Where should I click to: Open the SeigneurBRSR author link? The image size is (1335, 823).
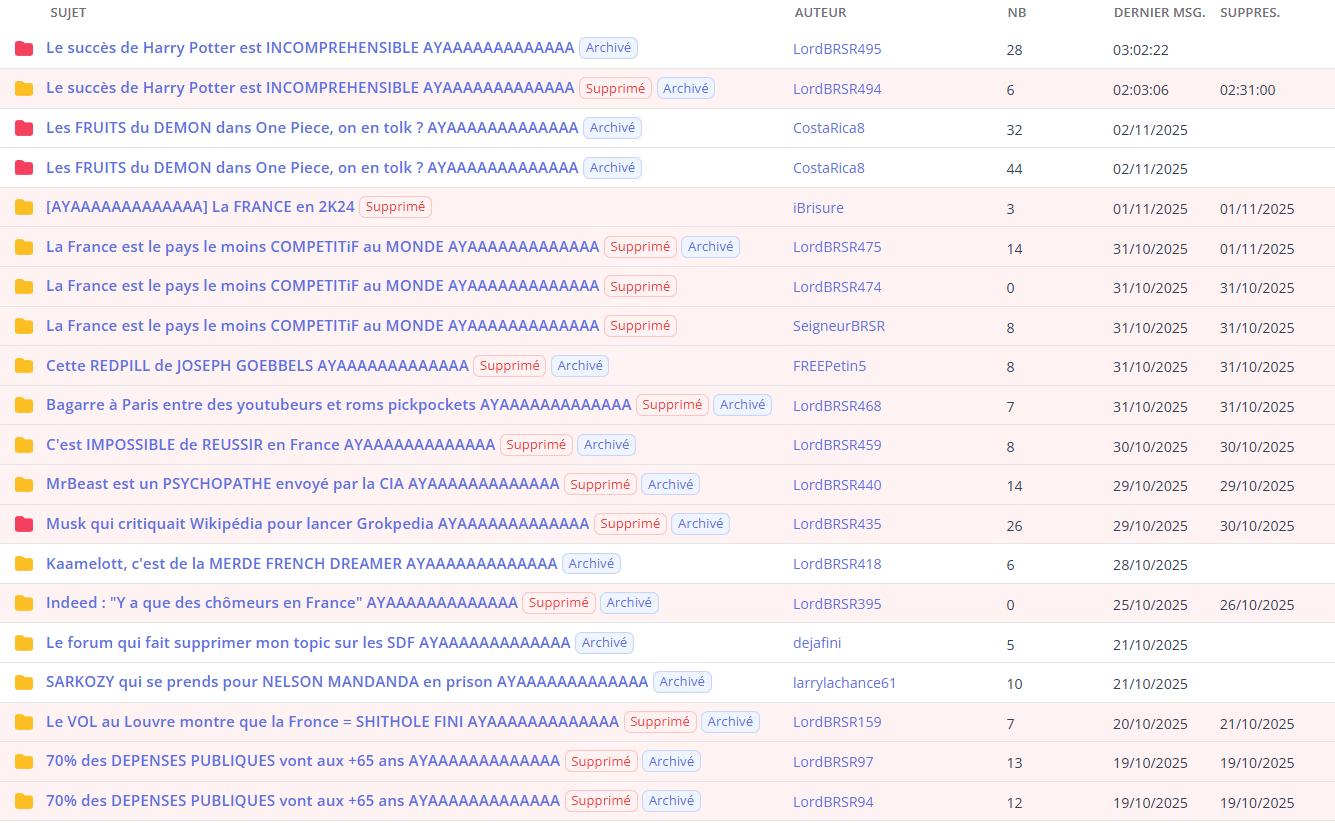tap(838, 326)
